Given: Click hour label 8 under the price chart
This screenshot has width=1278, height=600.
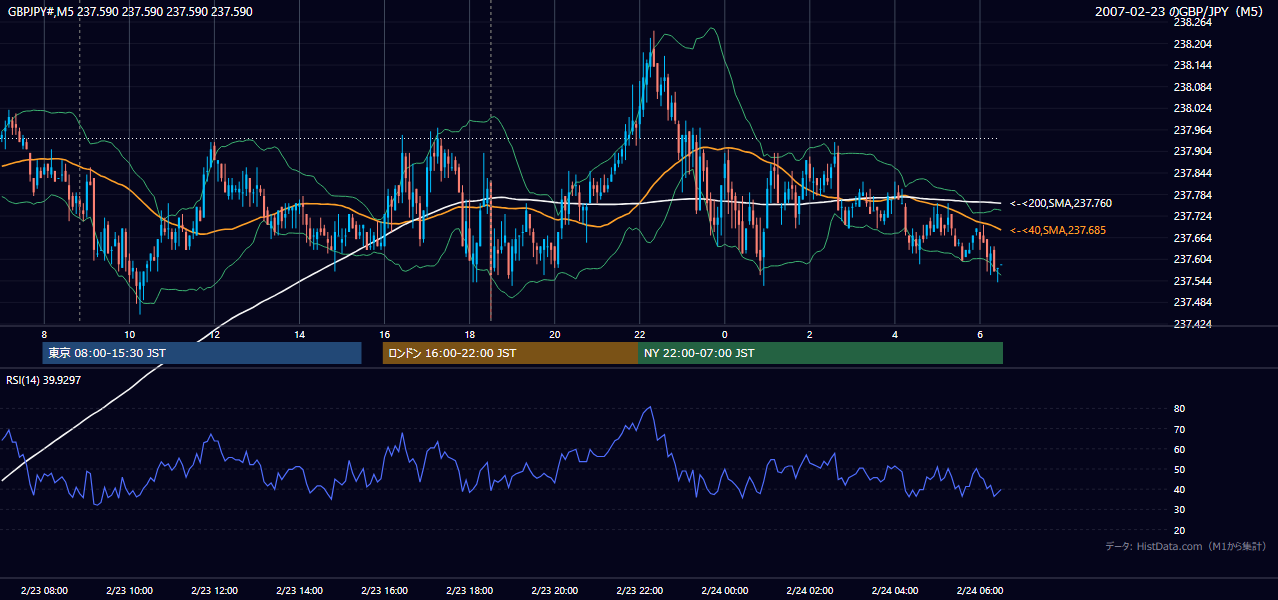Looking at the screenshot, I should 44,334.
